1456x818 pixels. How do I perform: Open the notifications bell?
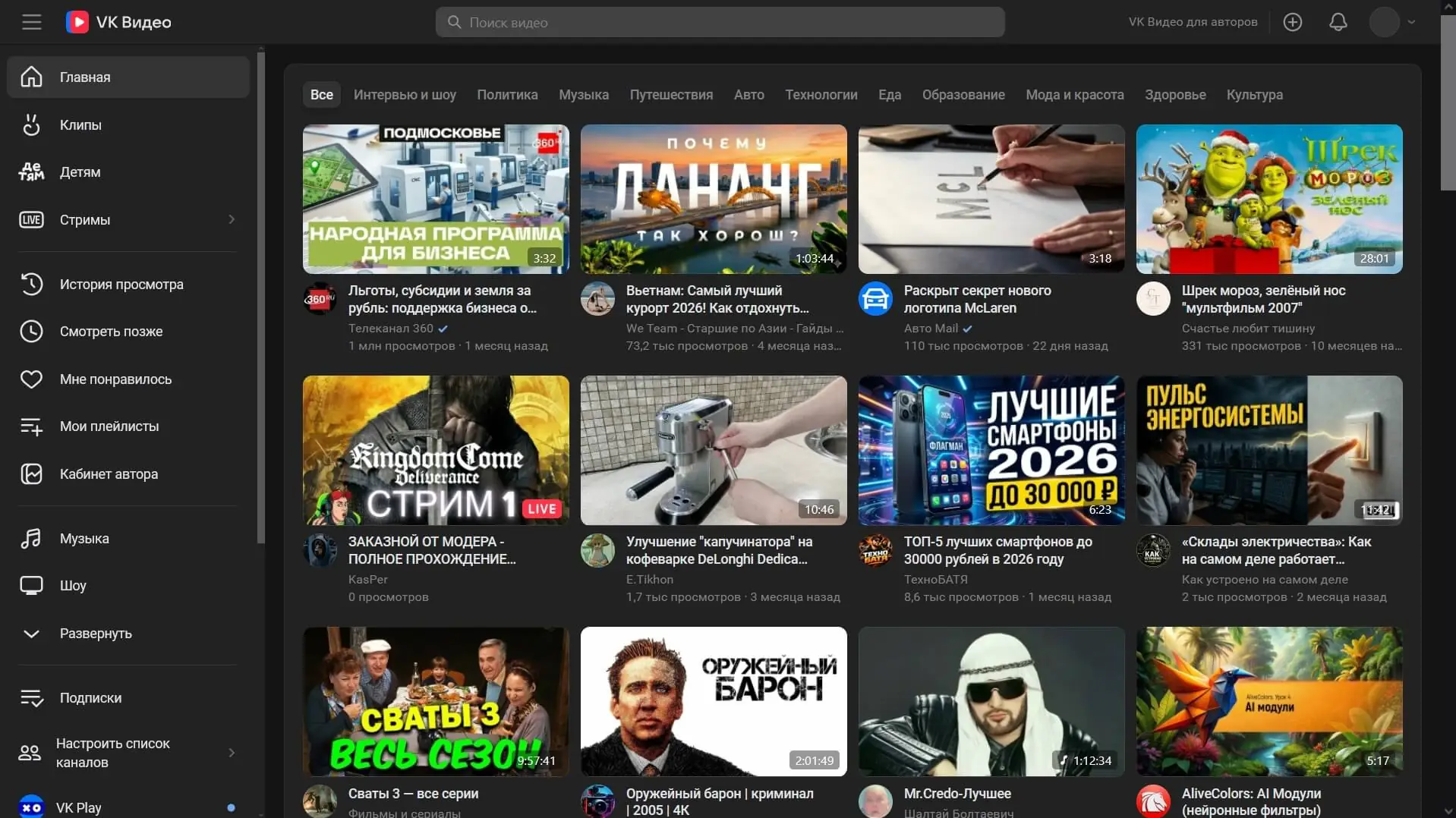click(x=1338, y=22)
